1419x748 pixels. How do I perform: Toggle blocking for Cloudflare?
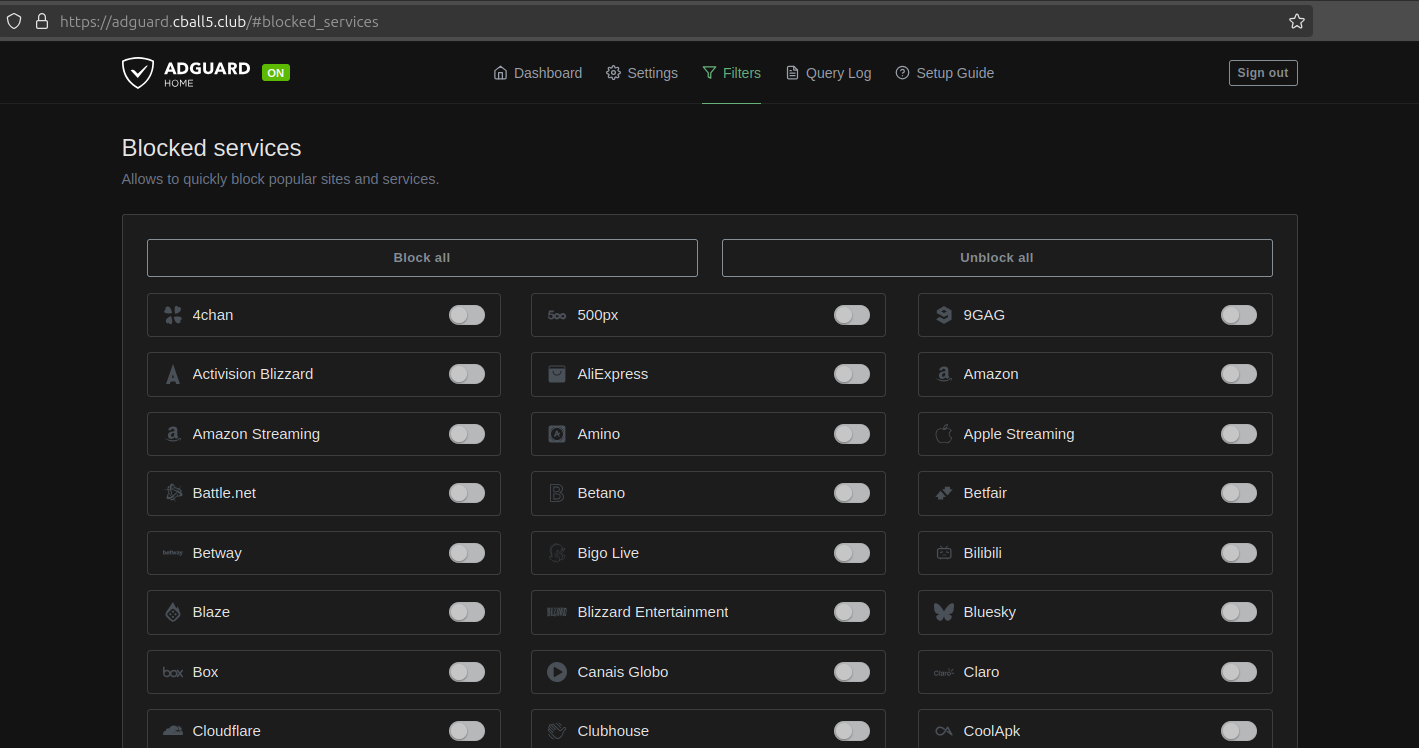coord(467,731)
